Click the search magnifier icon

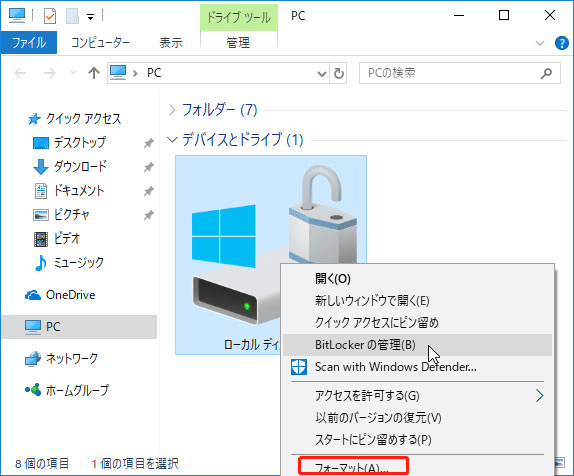click(x=547, y=73)
